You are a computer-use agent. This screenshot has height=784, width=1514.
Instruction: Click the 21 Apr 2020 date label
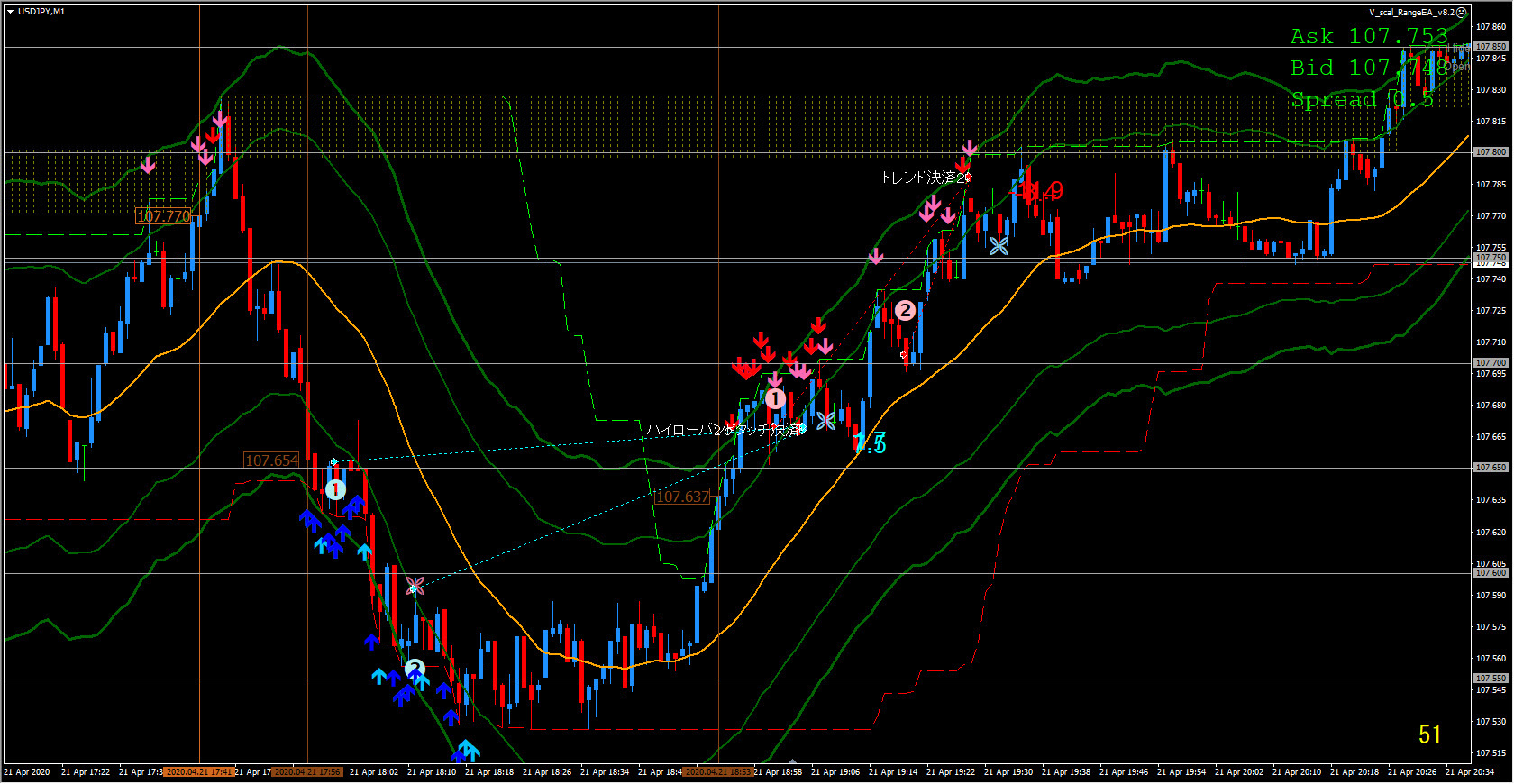click(x=27, y=772)
